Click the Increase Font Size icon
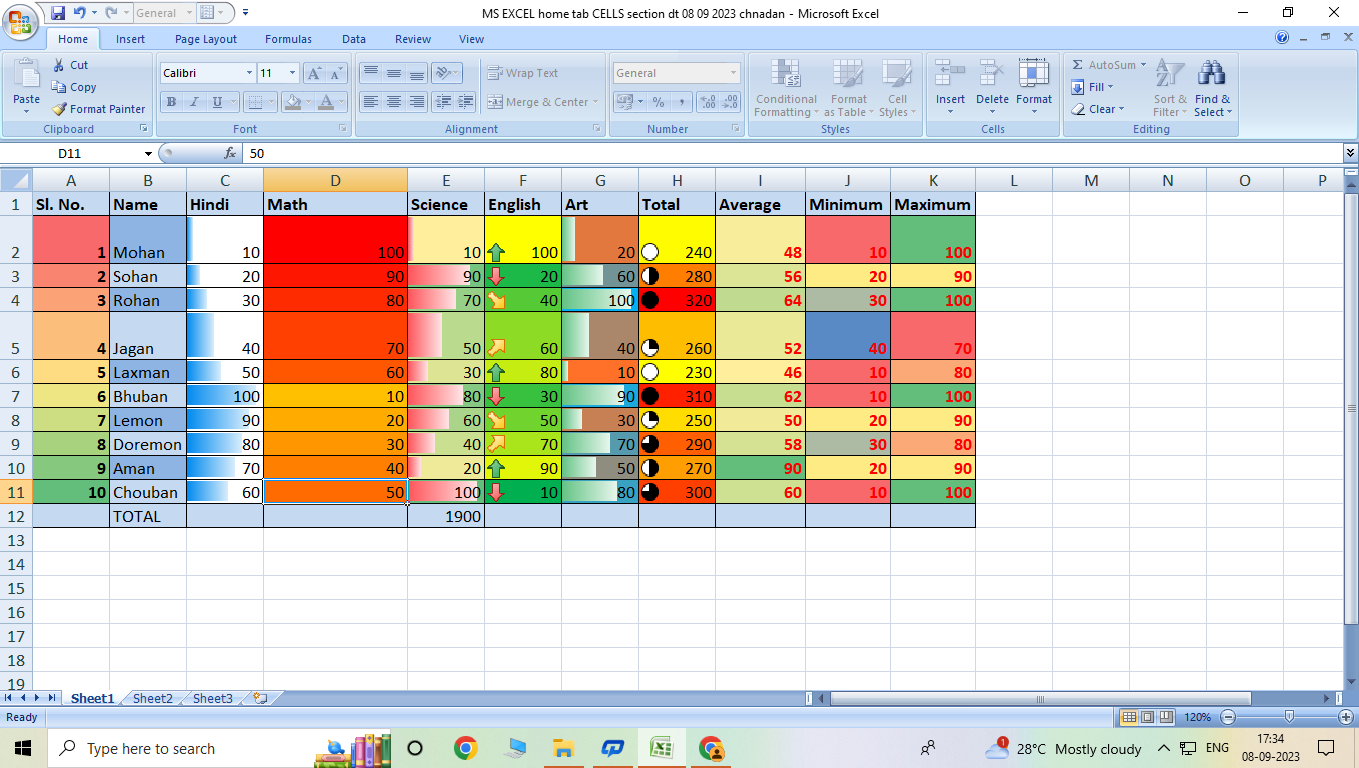This screenshot has width=1359, height=768. pyautogui.click(x=315, y=73)
